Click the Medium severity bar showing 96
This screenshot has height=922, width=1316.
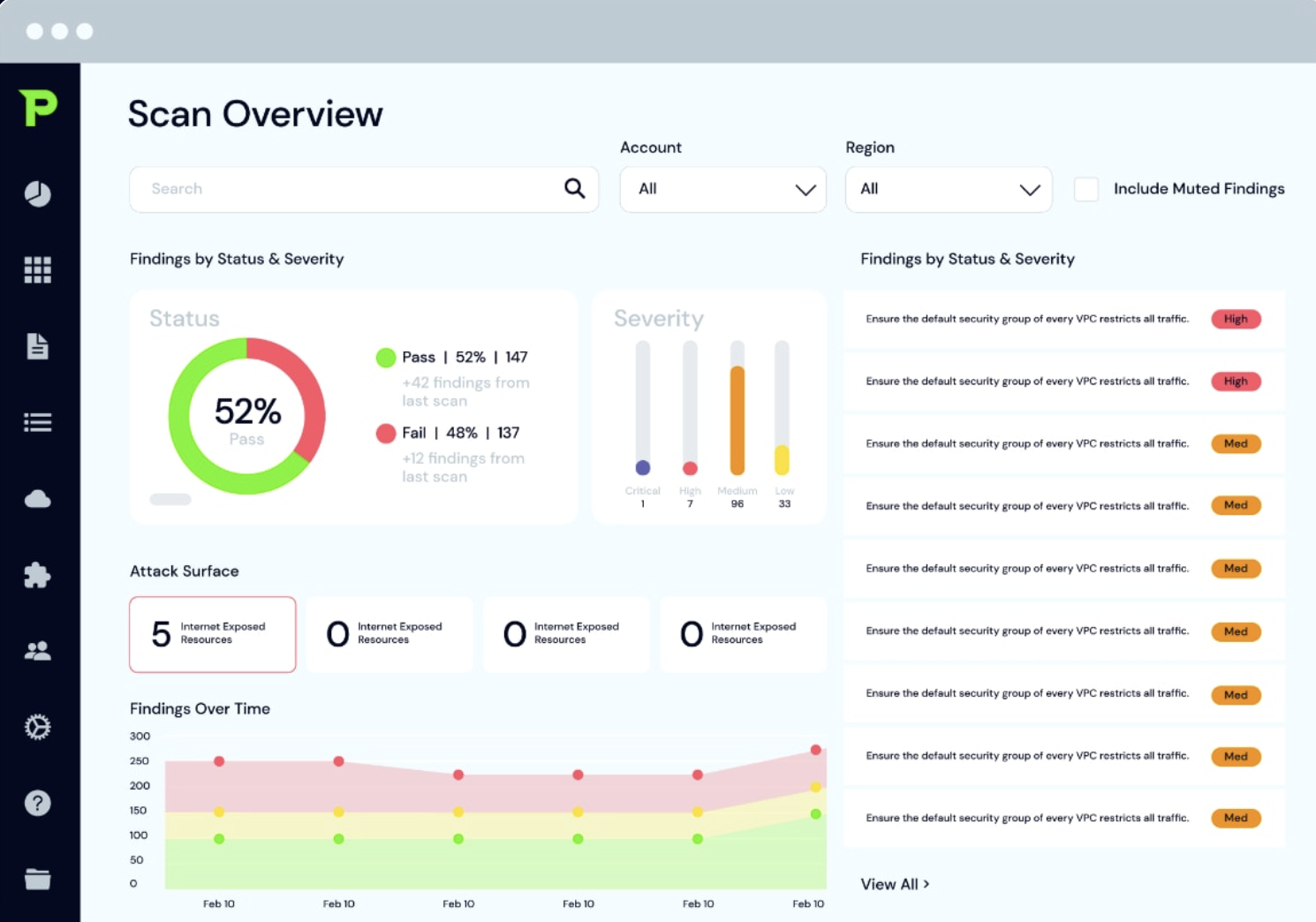[x=737, y=409]
